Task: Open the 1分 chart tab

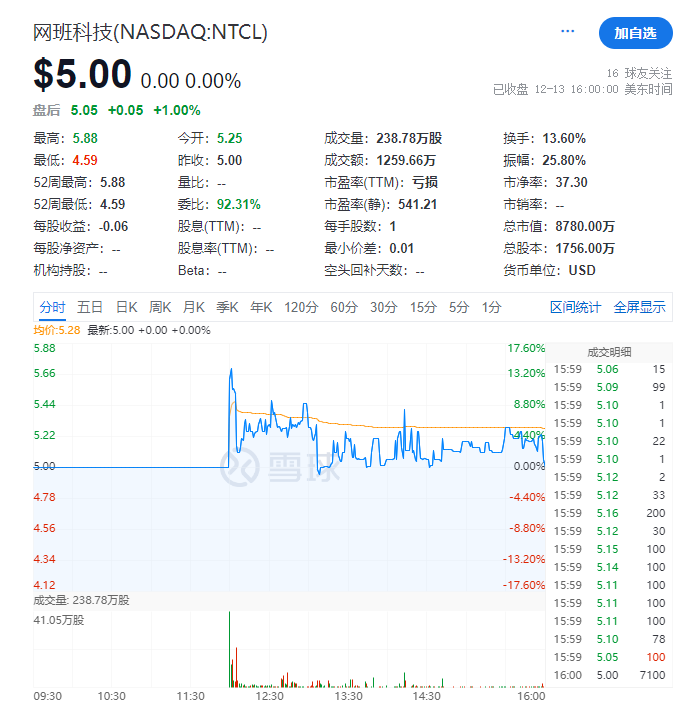Action: 491,307
